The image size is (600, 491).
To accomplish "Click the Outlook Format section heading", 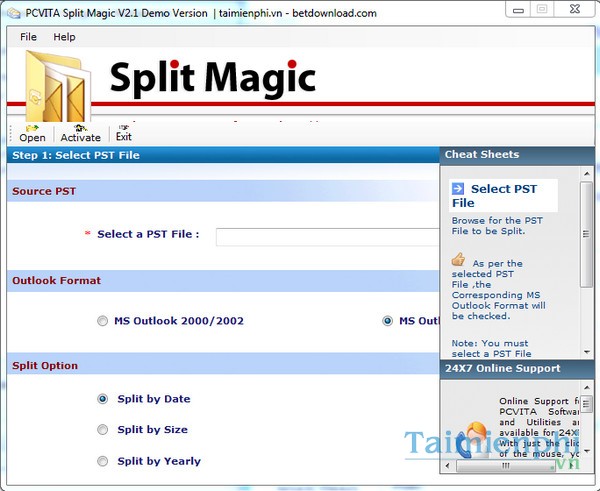I will coord(57,281).
